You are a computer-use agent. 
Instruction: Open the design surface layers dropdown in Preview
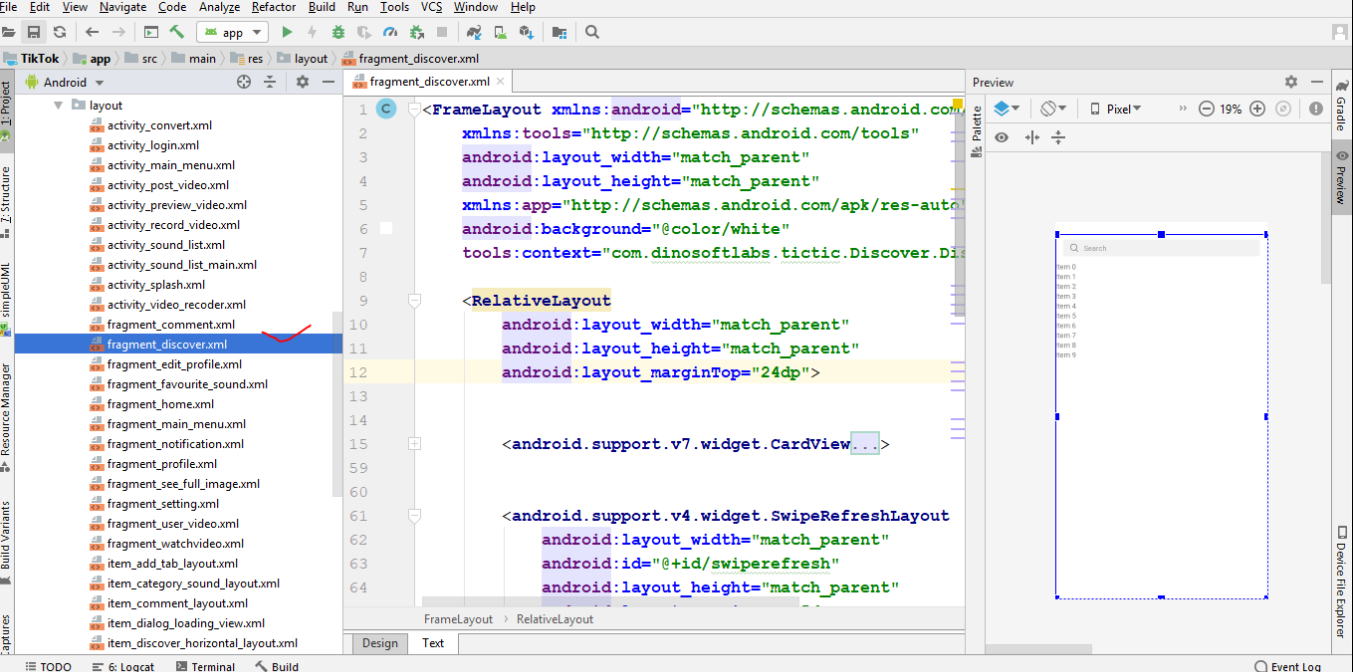1007,109
